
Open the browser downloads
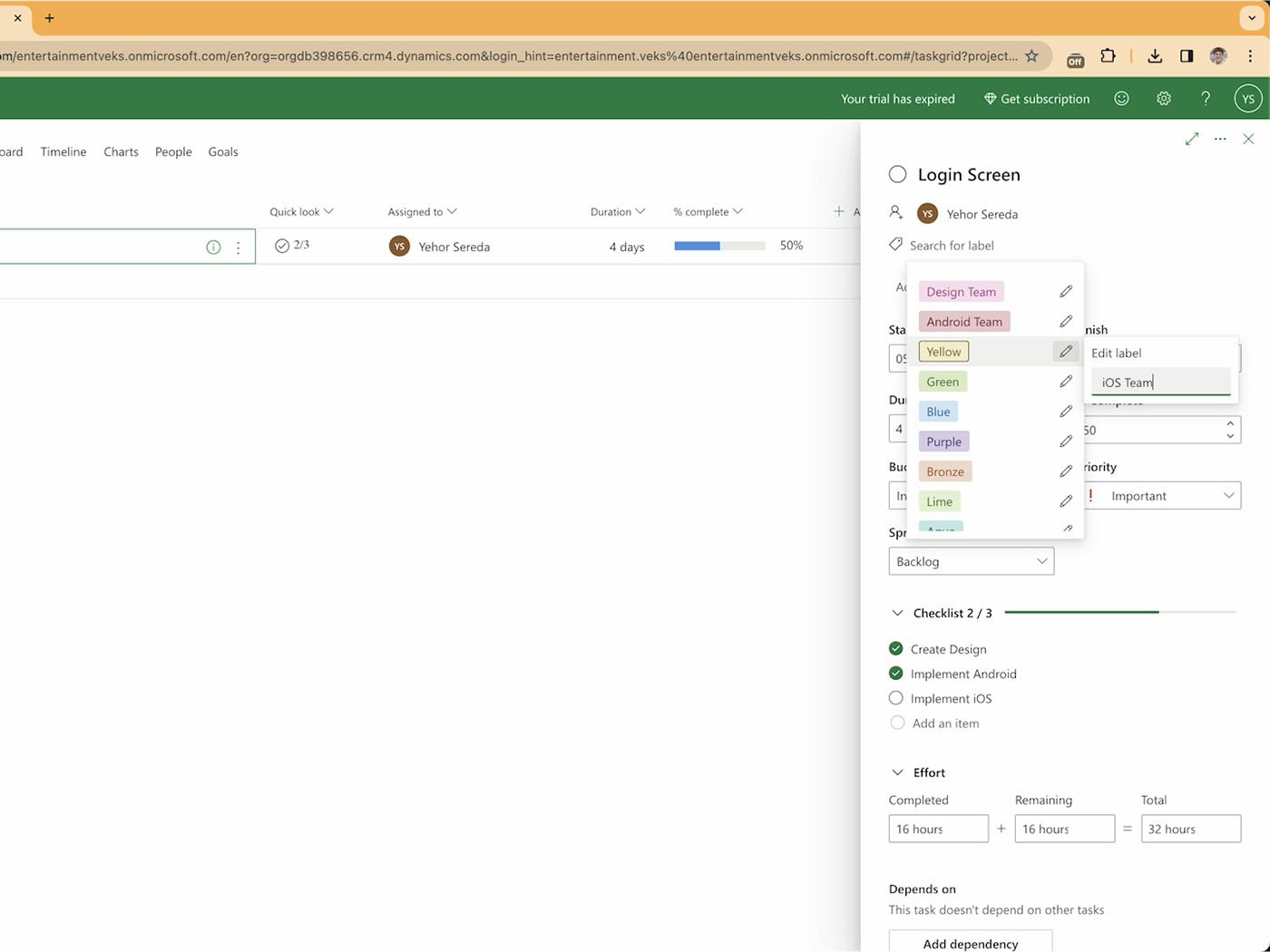(1155, 56)
